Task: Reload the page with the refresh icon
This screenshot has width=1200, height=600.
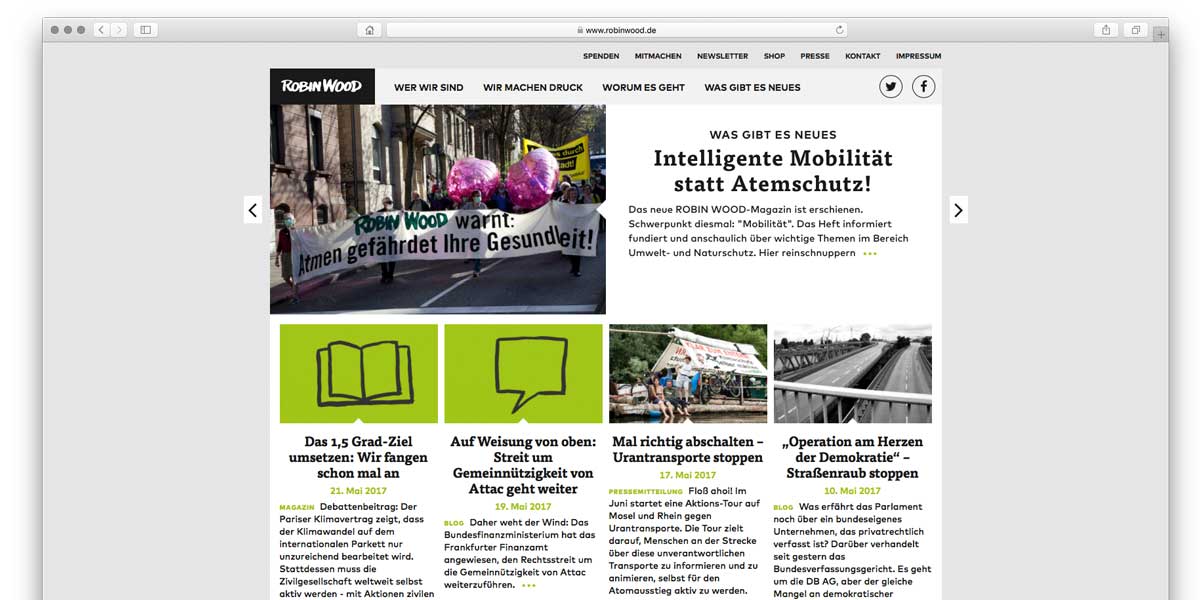Action: [x=839, y=30]
